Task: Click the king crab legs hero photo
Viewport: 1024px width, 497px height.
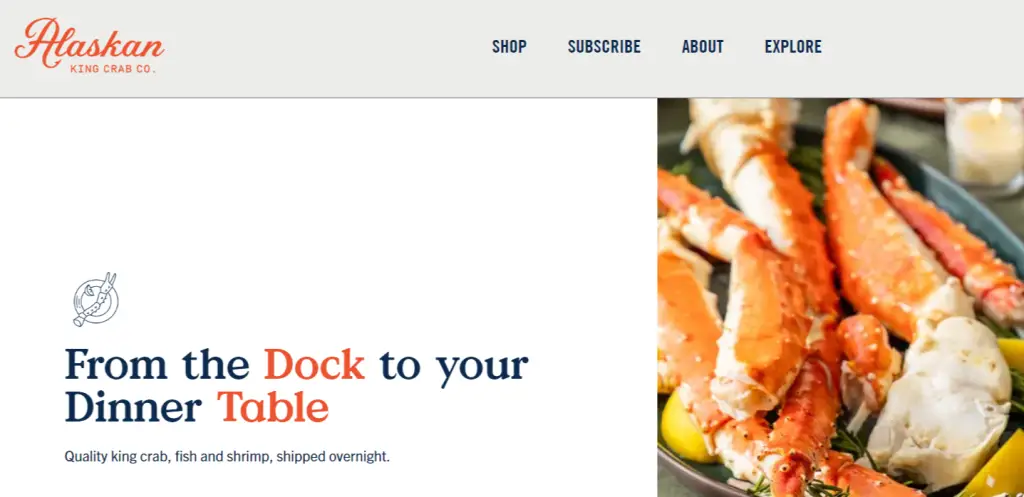Action: [x=840, y=298]
